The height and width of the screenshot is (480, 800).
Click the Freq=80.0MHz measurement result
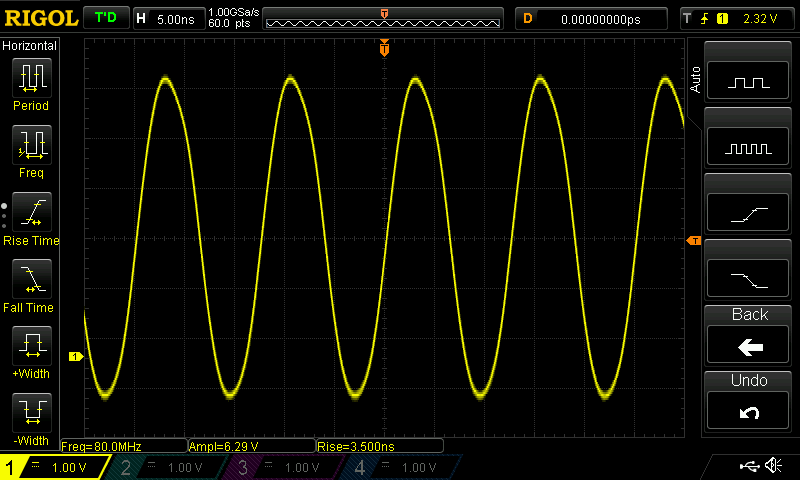124,446
